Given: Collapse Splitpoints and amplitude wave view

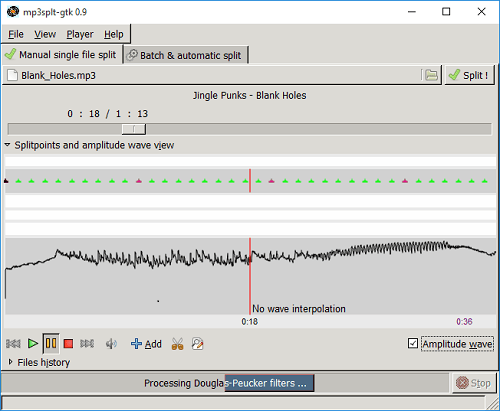Looking at the screenshot, I should 7,145.
